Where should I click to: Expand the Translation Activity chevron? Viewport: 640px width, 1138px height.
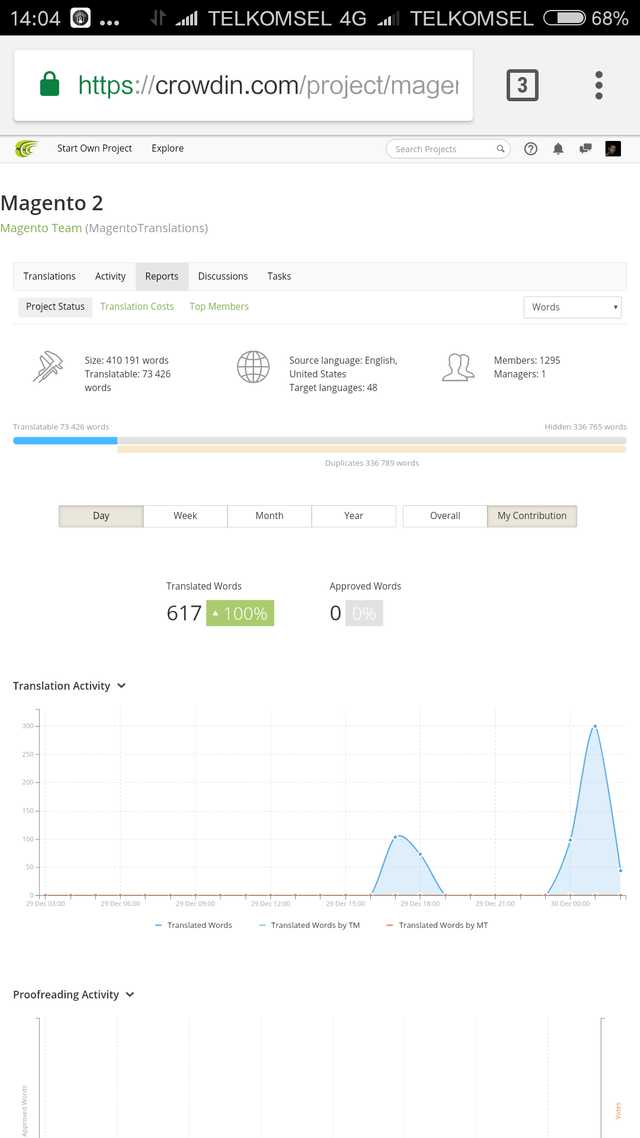coord(121,686)
